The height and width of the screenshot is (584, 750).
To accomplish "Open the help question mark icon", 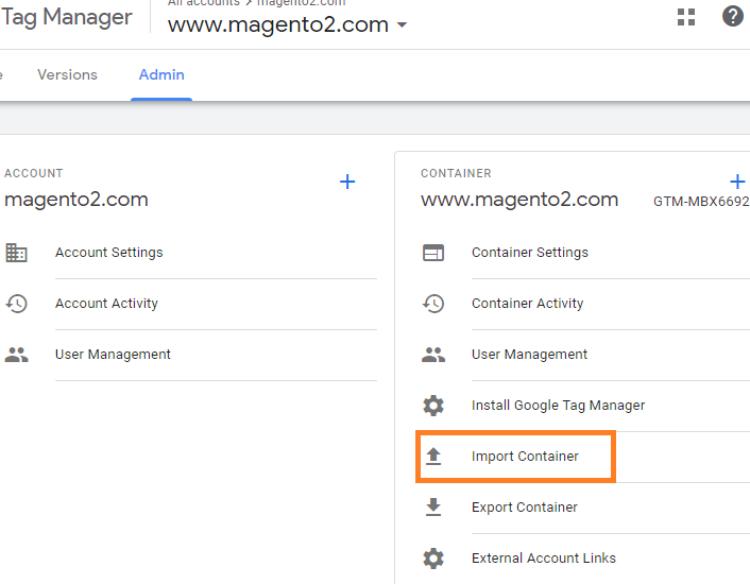I will (x=733, y=19).
